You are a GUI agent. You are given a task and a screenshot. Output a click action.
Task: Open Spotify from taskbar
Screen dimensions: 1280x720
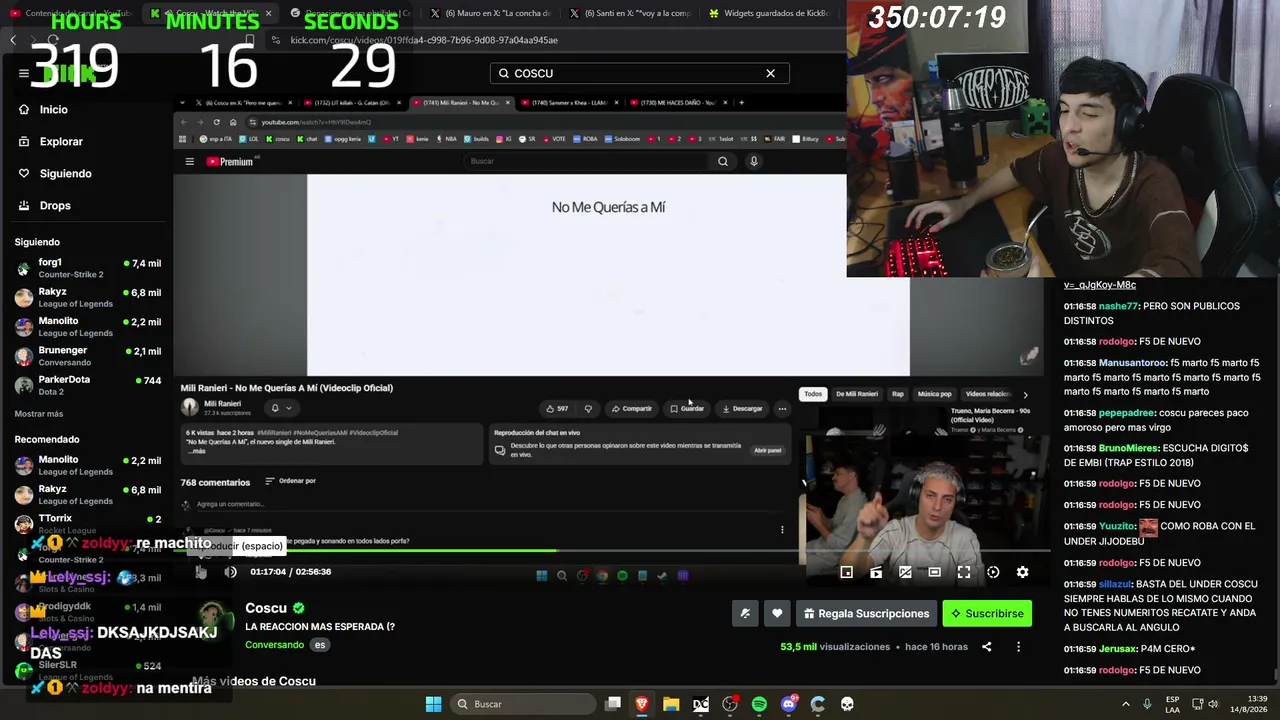tap(759, 704)
